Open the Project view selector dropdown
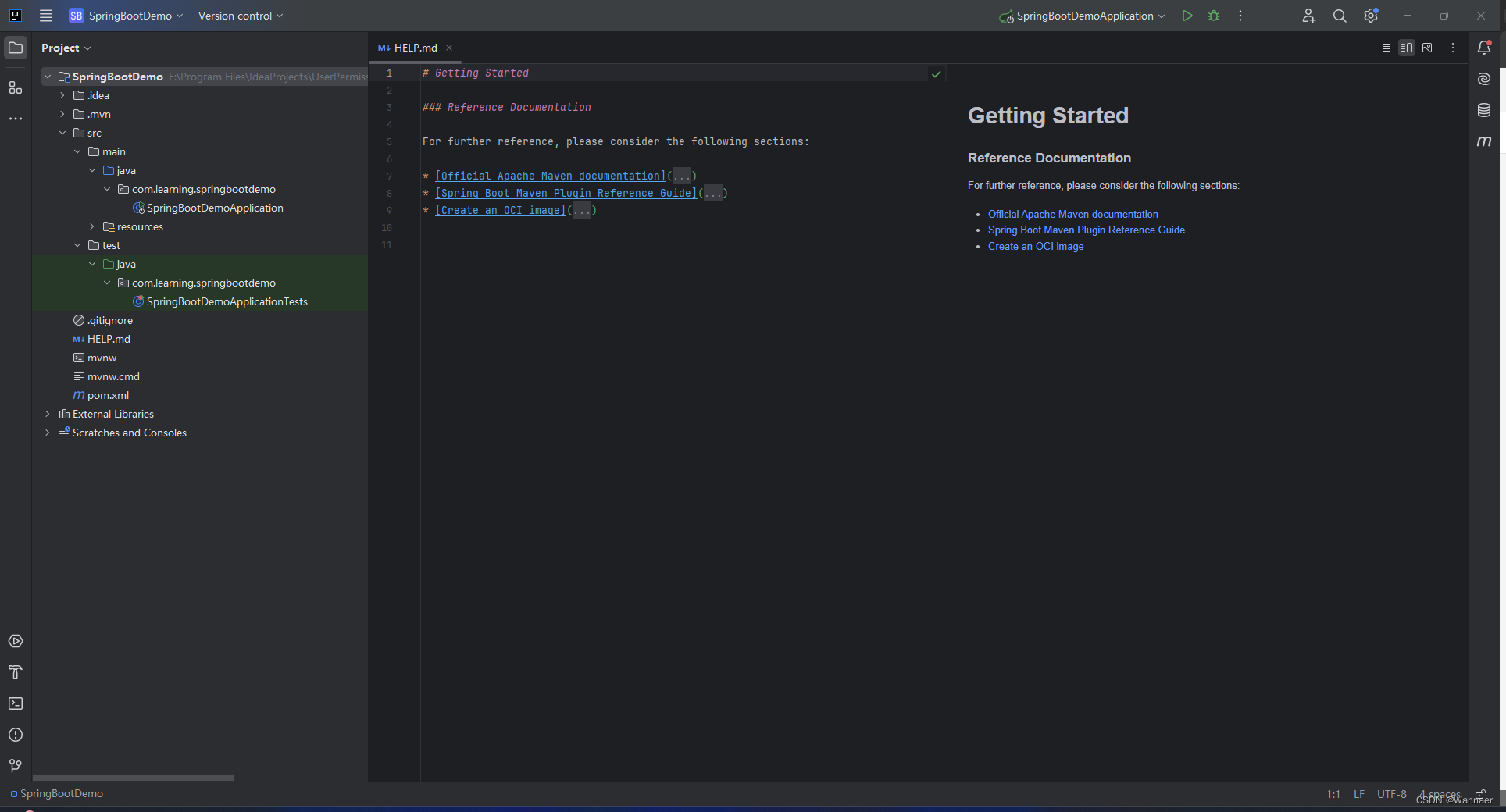Screen dimensions: 1506x812 (66, 48)
